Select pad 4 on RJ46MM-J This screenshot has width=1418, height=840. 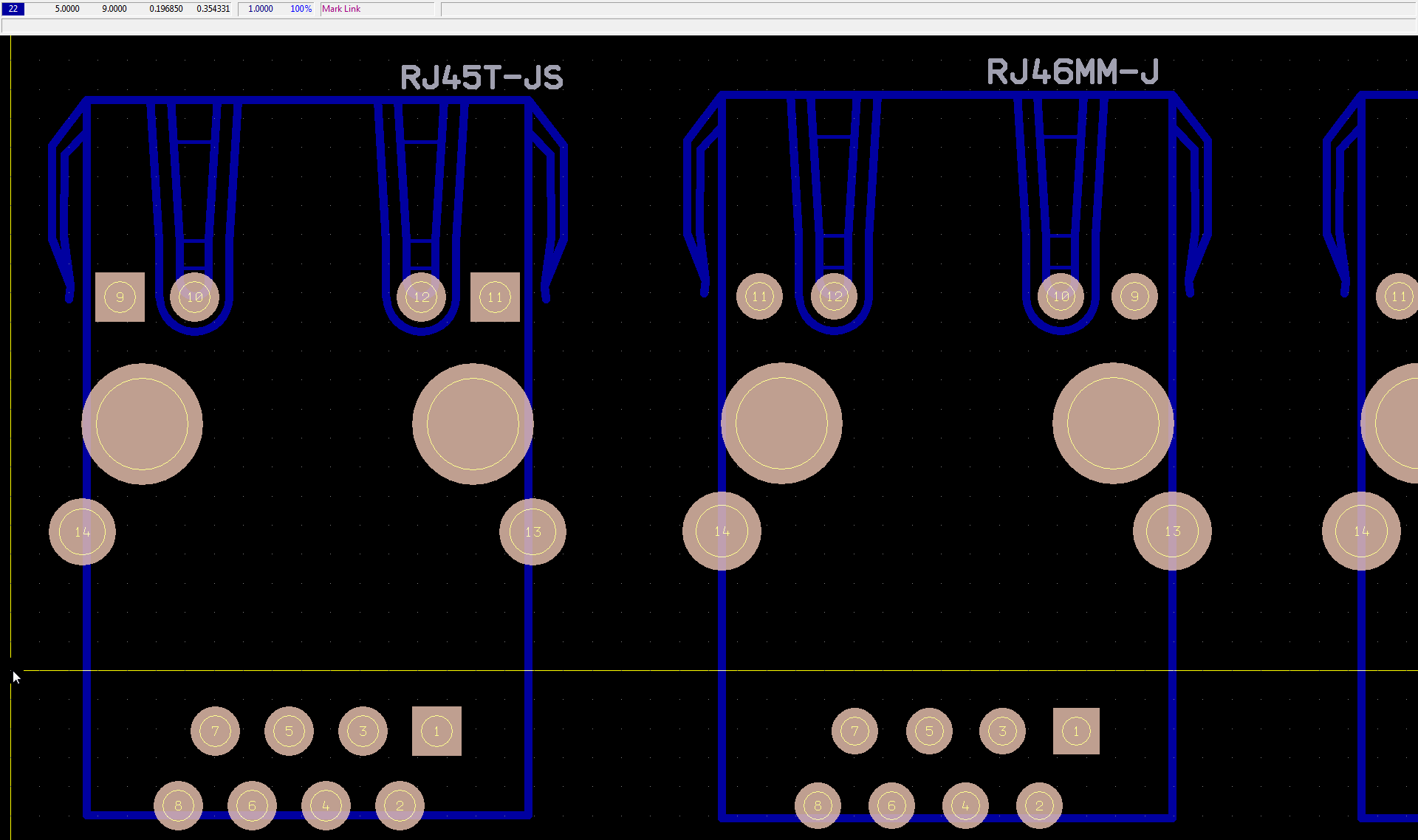(x=965, y=805)
